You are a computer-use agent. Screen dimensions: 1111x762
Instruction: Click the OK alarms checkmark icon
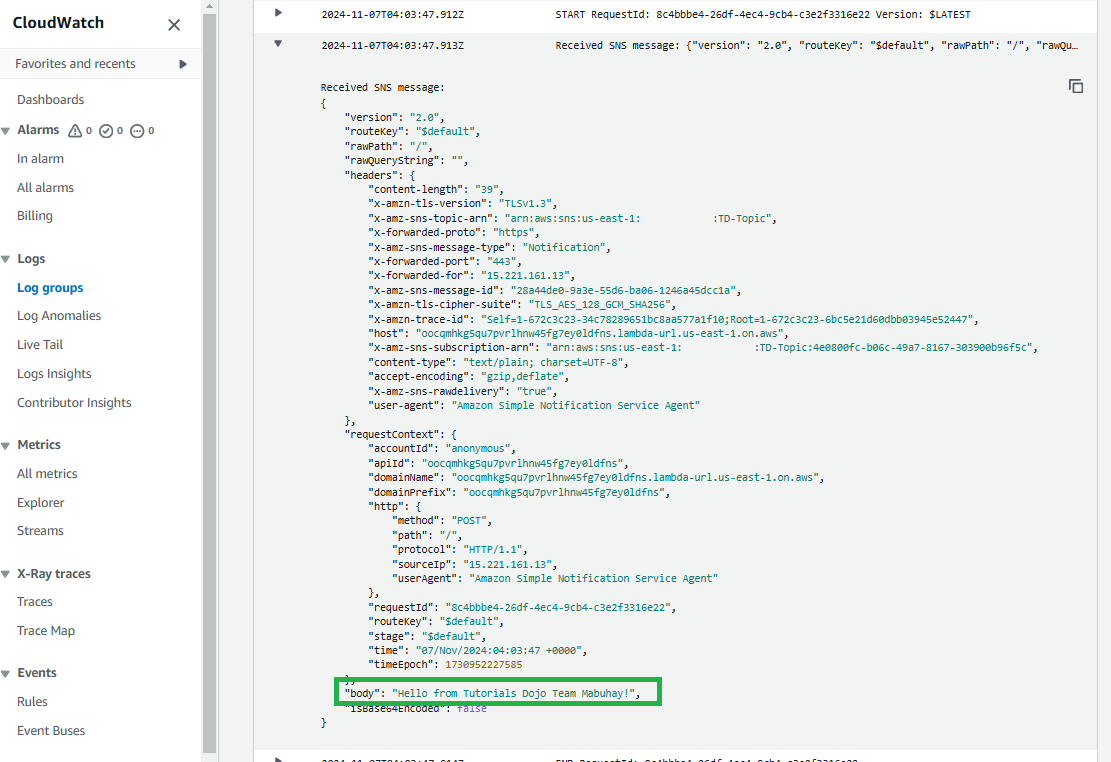(106, 131)
